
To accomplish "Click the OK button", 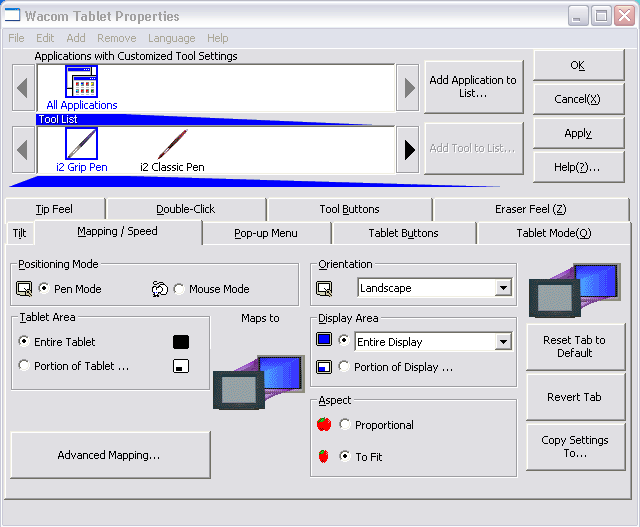I will (x=578, y=65).
